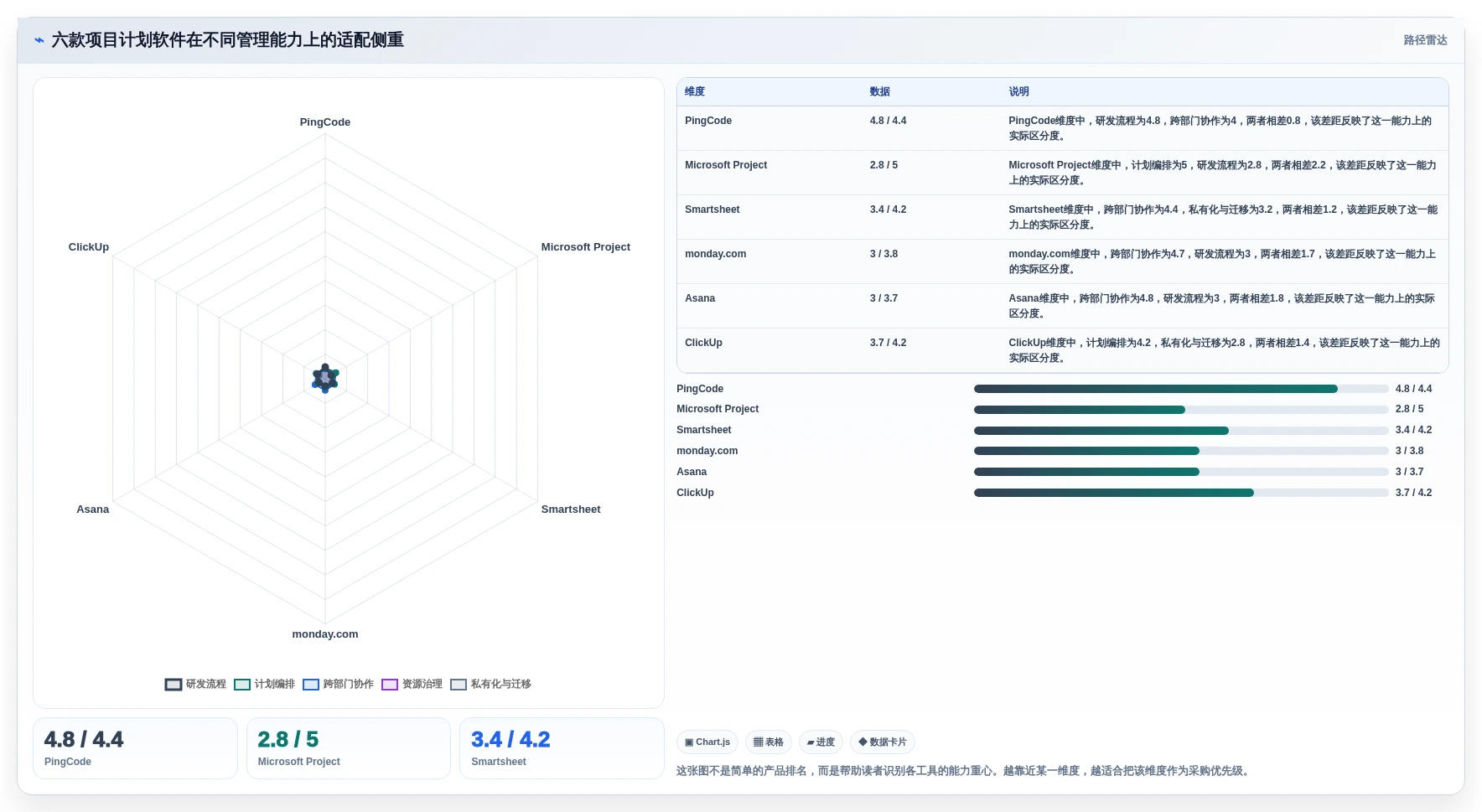This screenshot has height=812, width=1482.
Task: Open the PingCode 4.8 / 4.4 stat card
Action: click(135, 748)
